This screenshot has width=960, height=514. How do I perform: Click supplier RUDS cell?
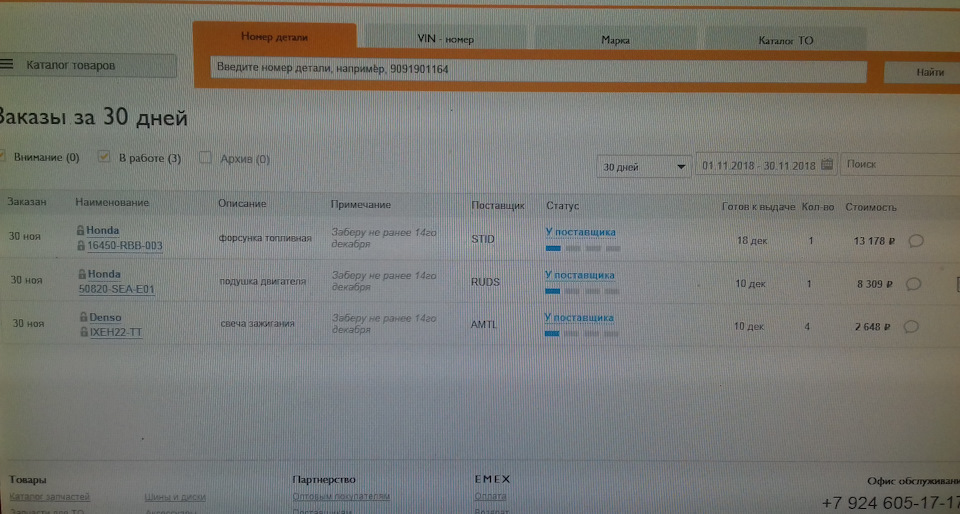pos(485,283)
